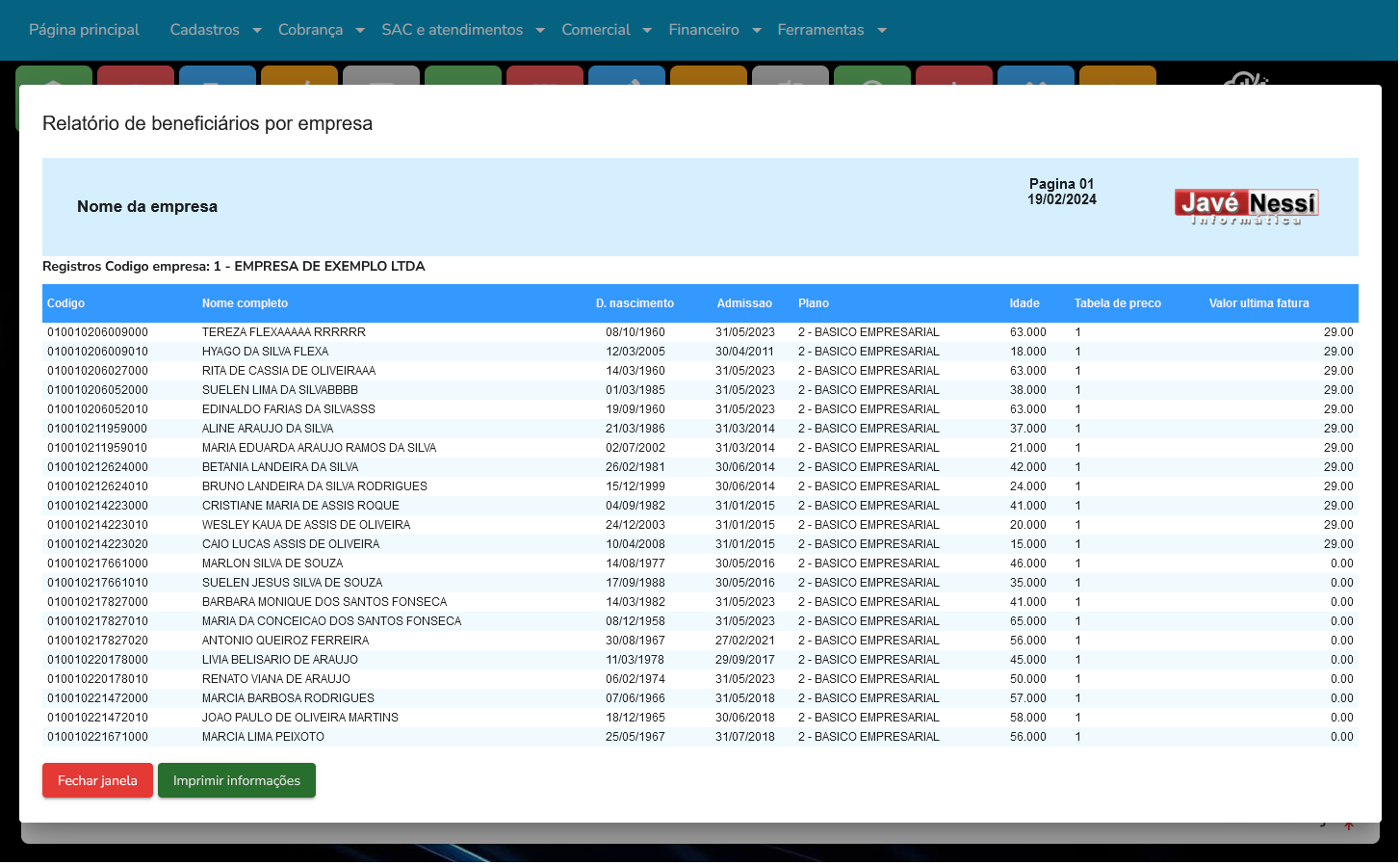Expand the Financeiro dropdown arrow
Screen dimensions: 1400x865
point(757,31)
